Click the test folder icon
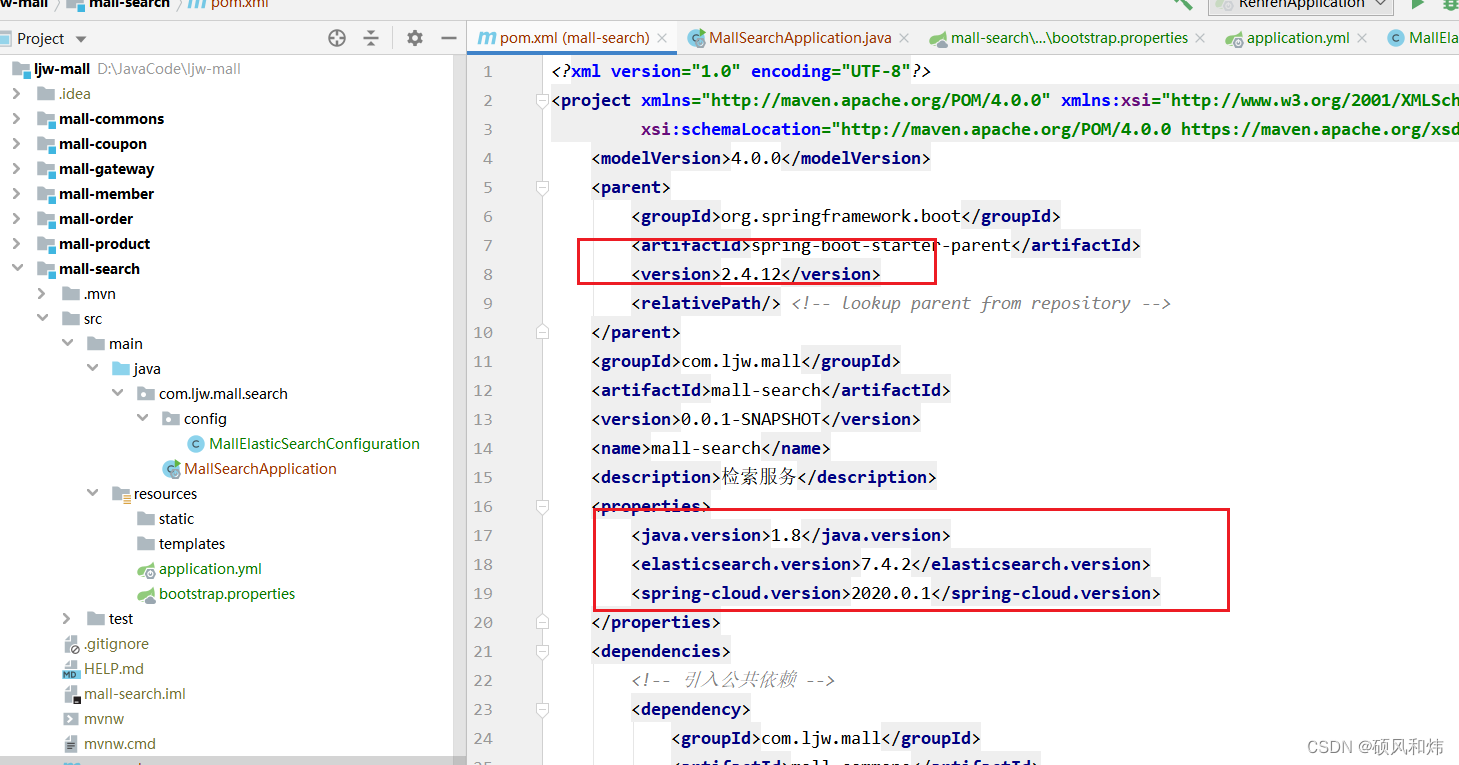Viewport: 1459px width, 765px height. pos(96,619)
